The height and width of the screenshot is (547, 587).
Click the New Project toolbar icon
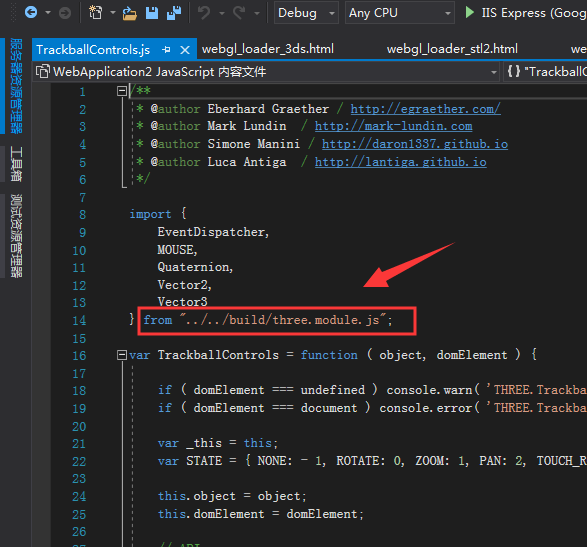(95, 13)
